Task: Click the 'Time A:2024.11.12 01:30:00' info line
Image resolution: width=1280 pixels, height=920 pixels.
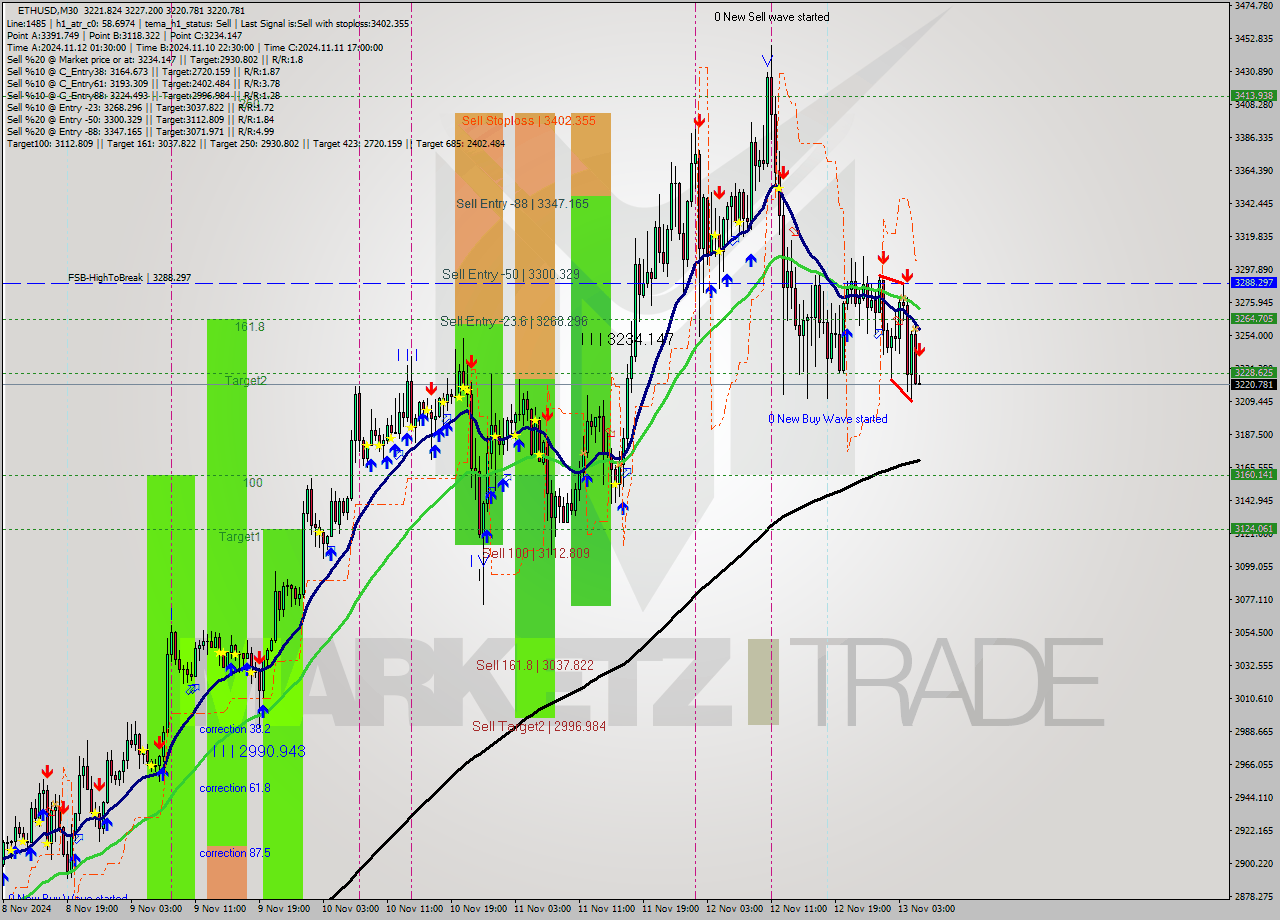Action: pyautogui.click(x=194, y=47)
